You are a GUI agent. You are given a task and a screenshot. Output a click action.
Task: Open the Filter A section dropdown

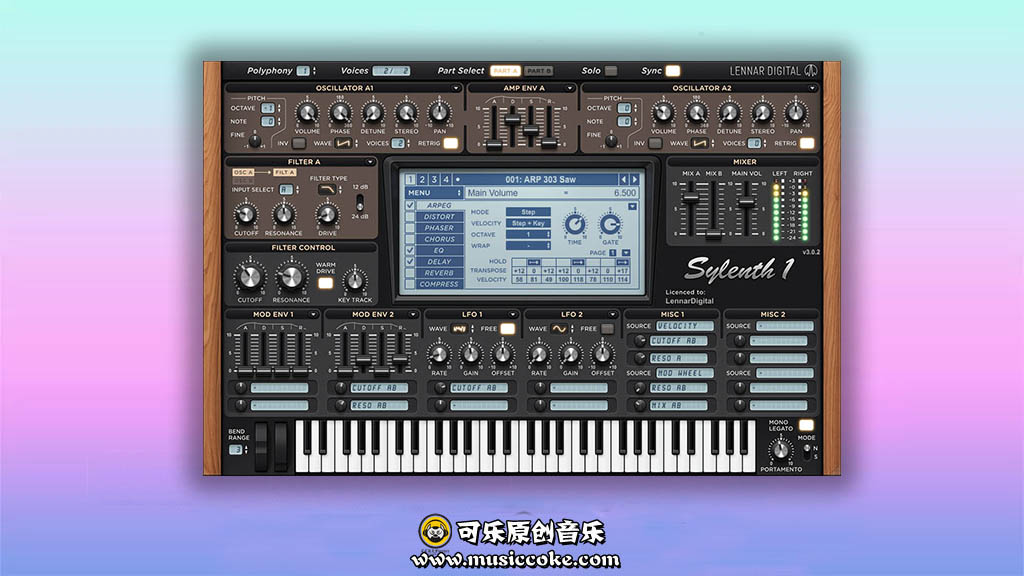pyautogui.click(x=370, y=162)
